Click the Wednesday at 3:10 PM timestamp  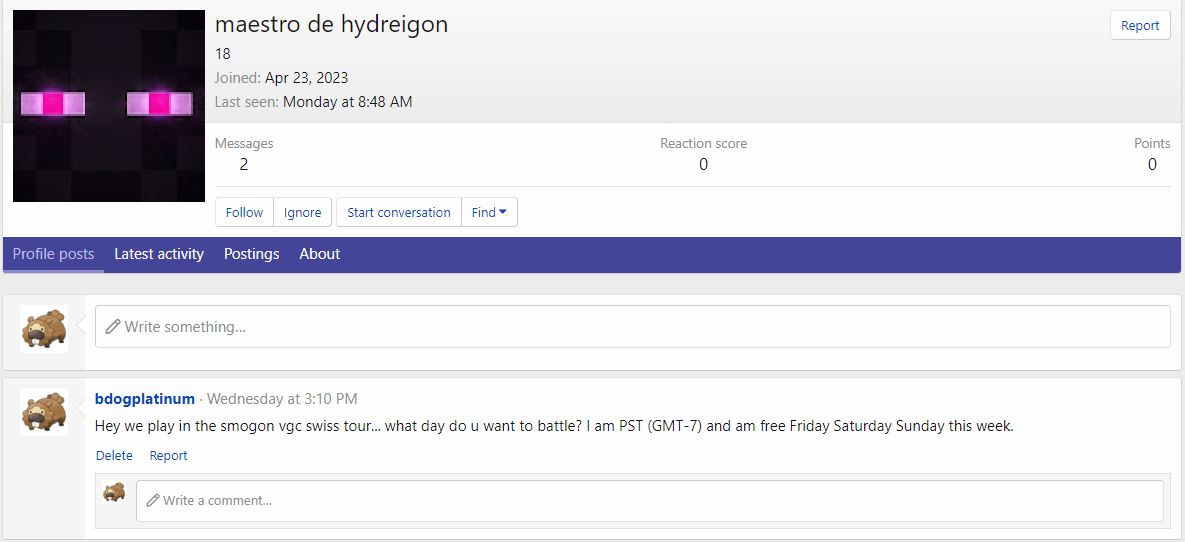tap(282, 399)
